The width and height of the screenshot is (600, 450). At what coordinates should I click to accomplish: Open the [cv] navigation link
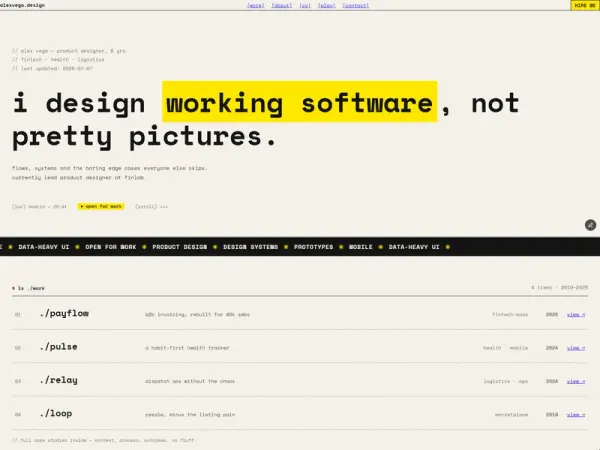[305, 5]
